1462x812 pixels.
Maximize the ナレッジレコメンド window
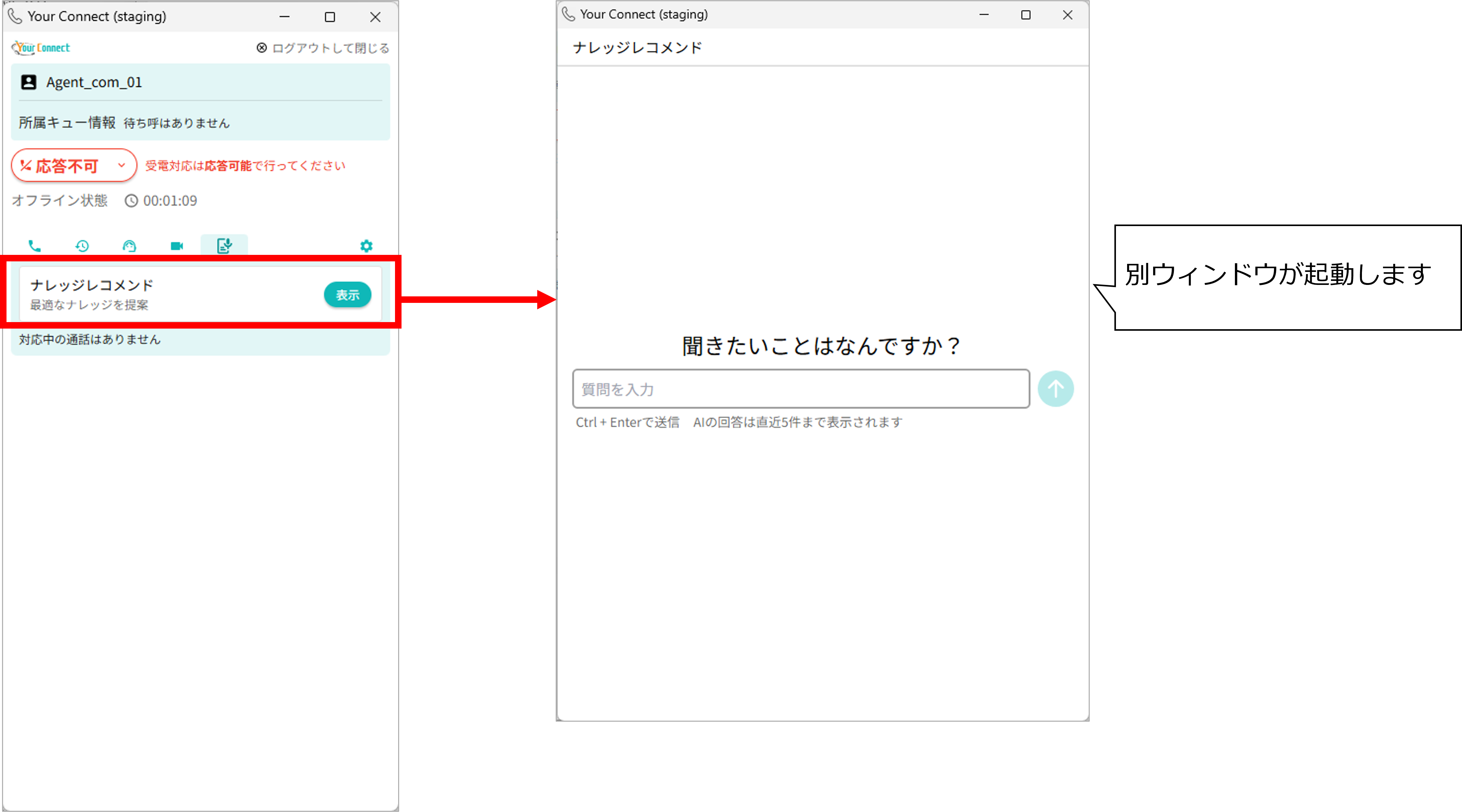(1025, 15)
